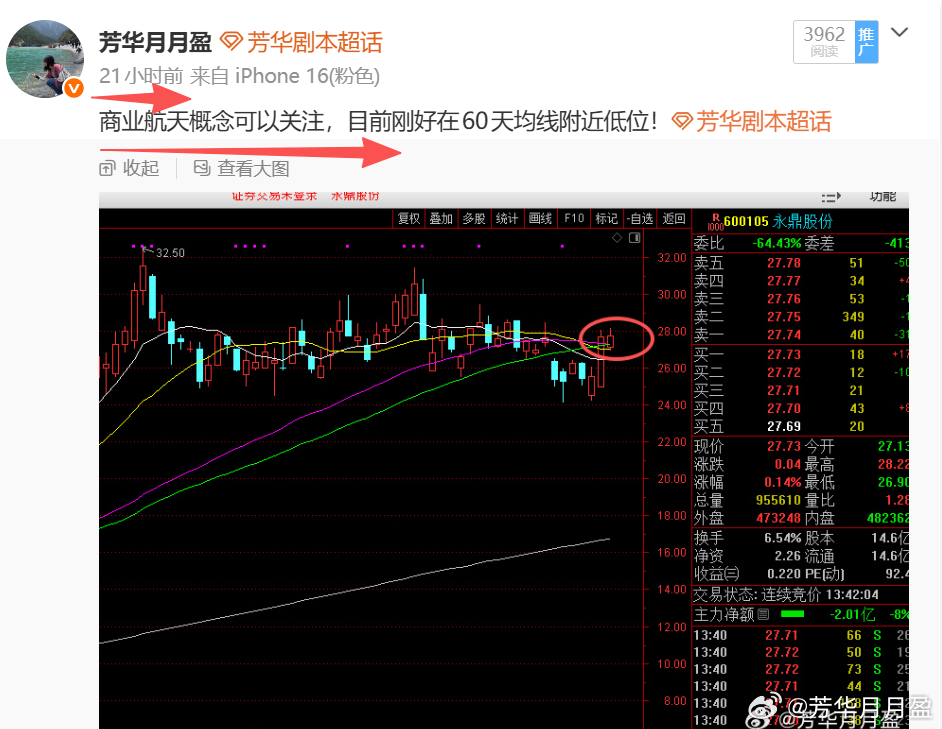Select 卖一 price 27.74

pyautogui.click(x=784, y=335)
